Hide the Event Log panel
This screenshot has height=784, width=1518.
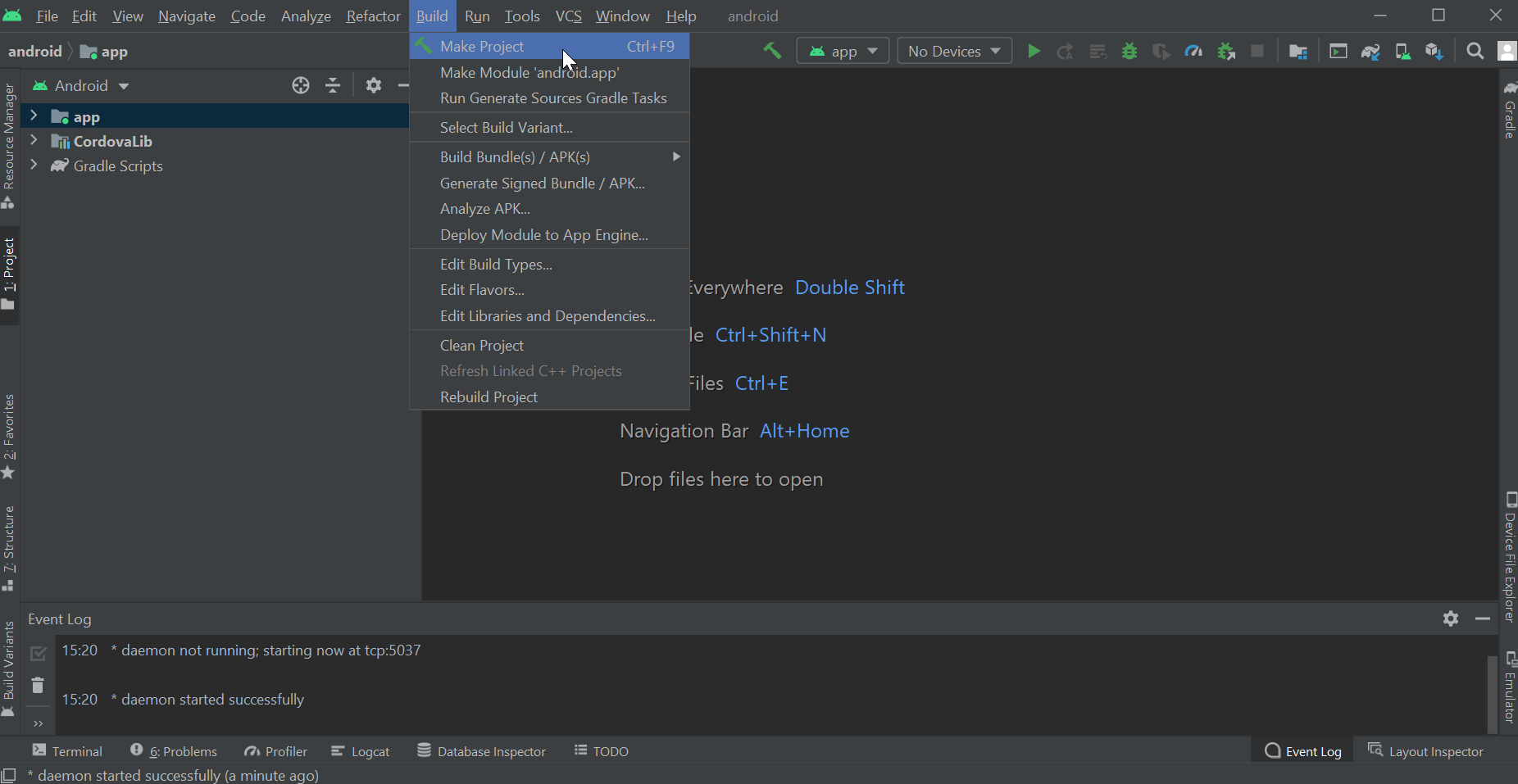(x=1483, y=619)
